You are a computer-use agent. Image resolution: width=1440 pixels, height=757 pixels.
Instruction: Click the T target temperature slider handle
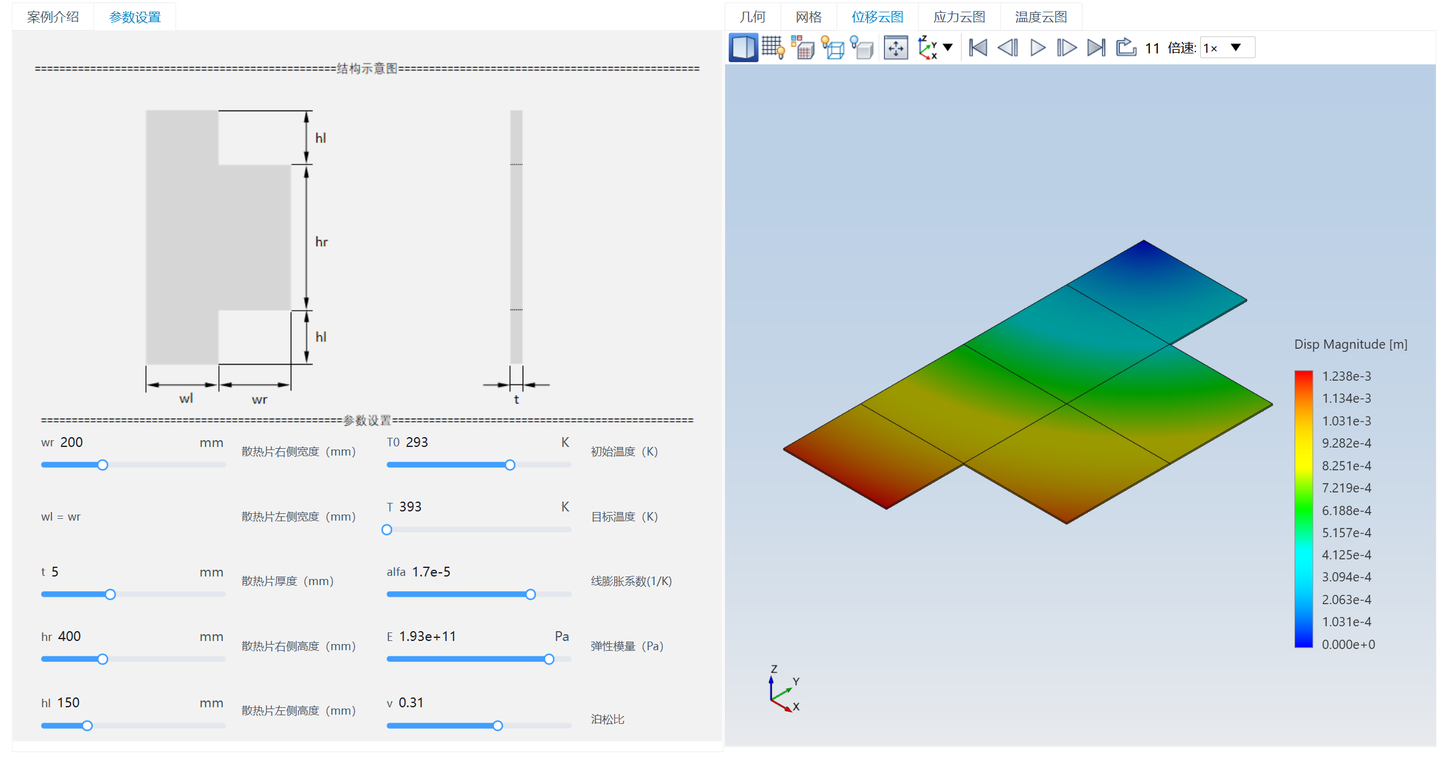point(387,530)
